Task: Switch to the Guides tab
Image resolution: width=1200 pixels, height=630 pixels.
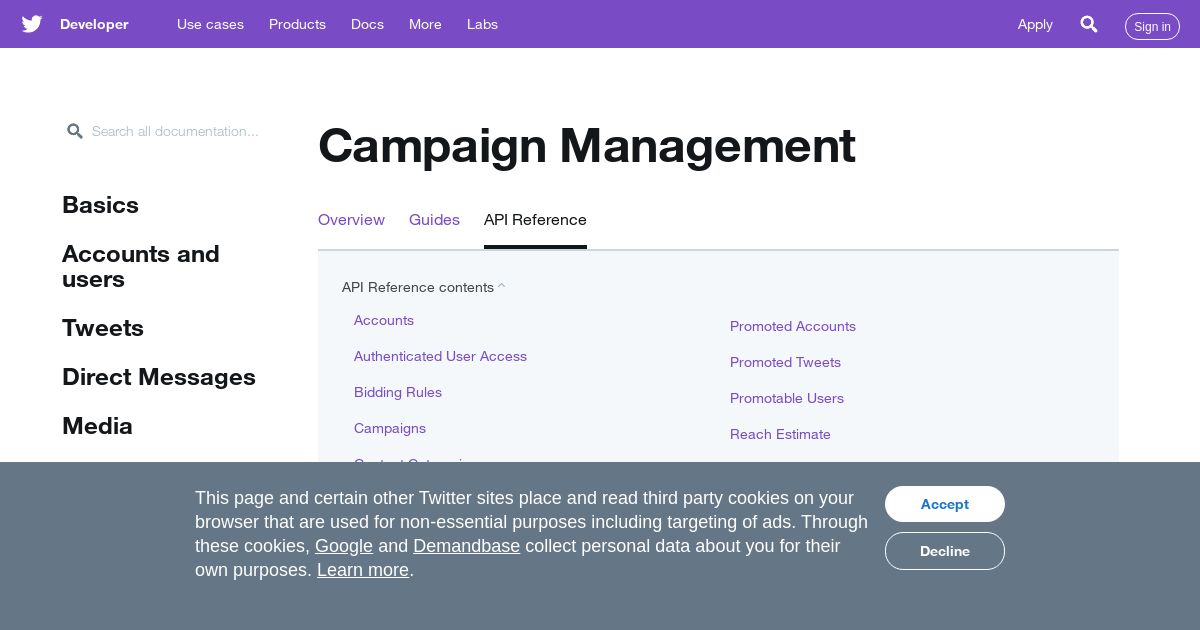Action: point(434,220)
